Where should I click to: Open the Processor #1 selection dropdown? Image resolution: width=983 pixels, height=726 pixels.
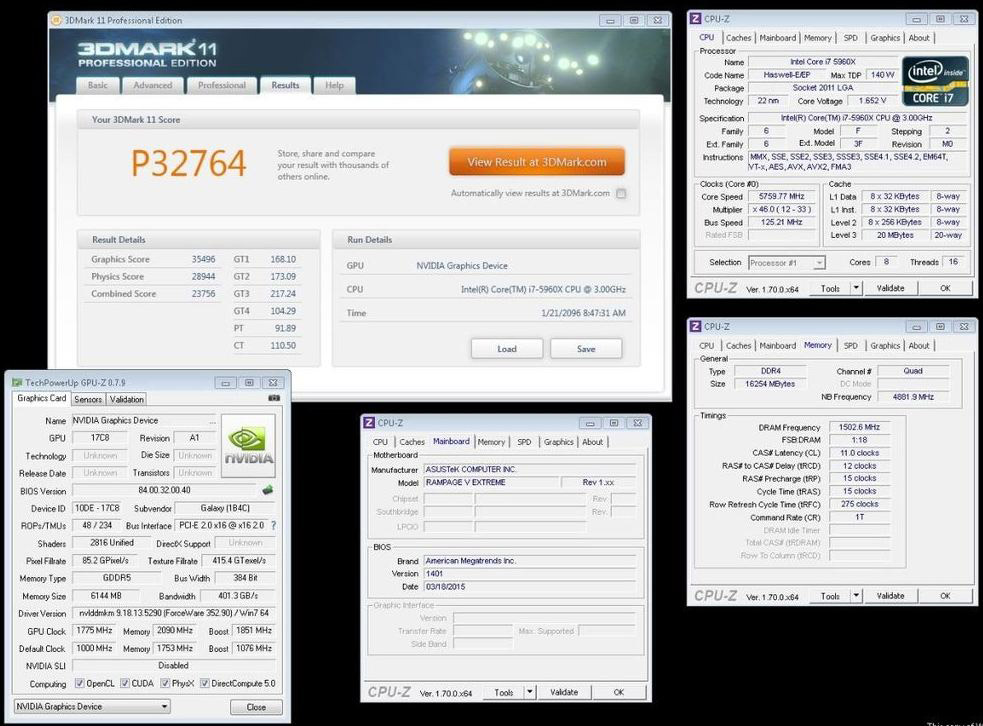[787, 263]
